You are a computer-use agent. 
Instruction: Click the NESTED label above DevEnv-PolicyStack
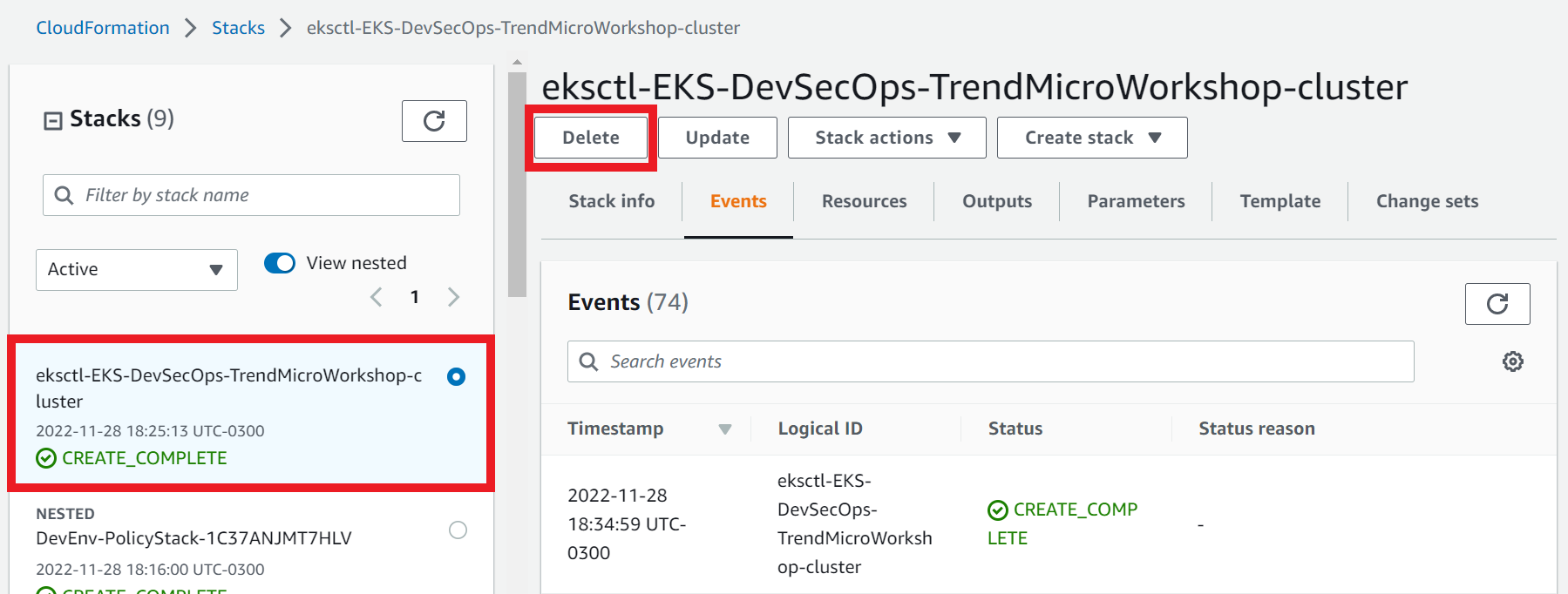pyautogui.click(x=65, y=514)
